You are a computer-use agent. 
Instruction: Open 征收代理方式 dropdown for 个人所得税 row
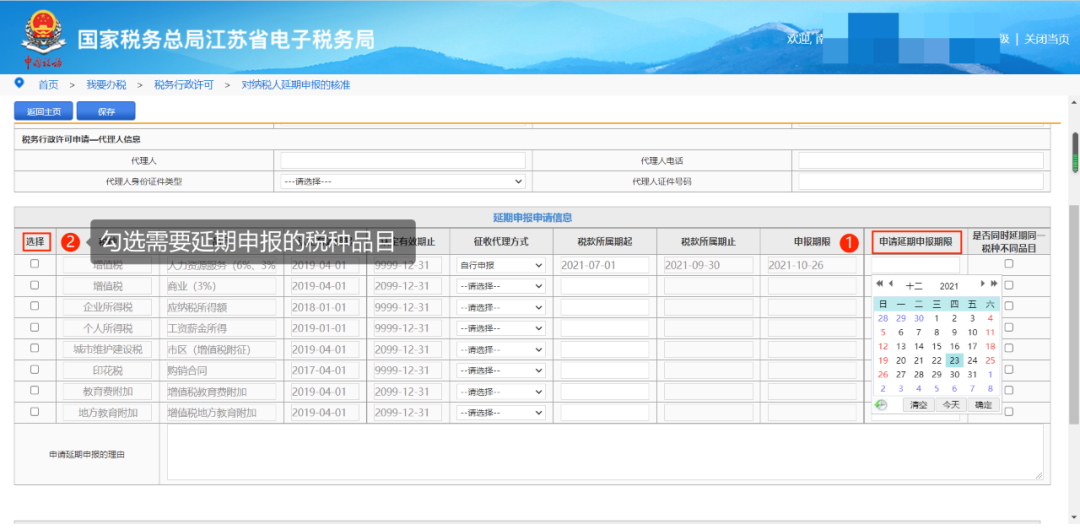(500, 328)
